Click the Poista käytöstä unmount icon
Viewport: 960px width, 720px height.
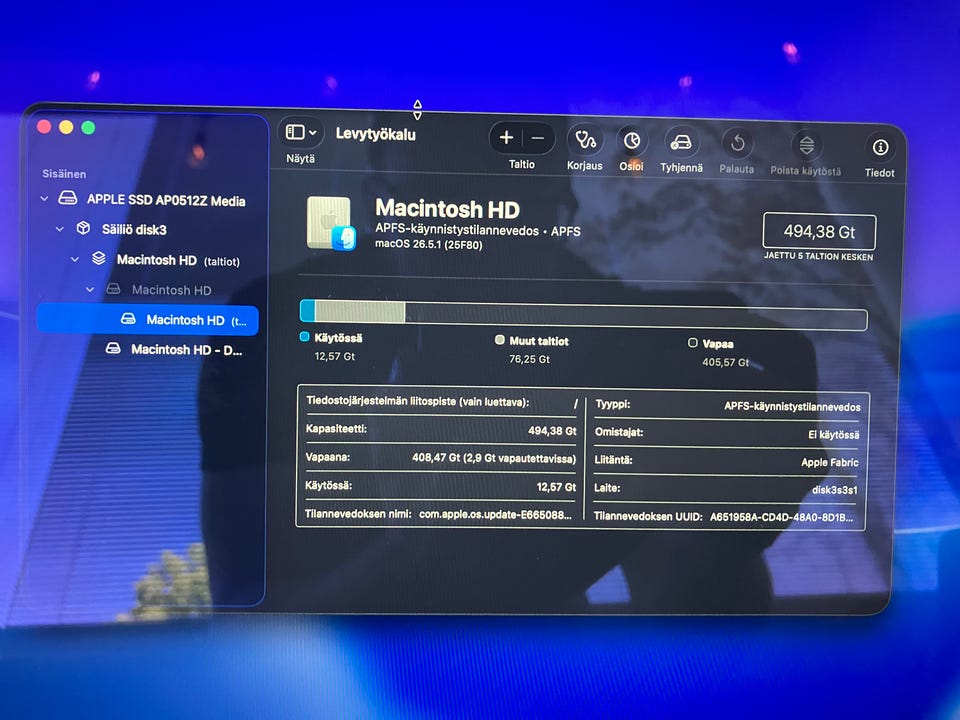point(806,146)
